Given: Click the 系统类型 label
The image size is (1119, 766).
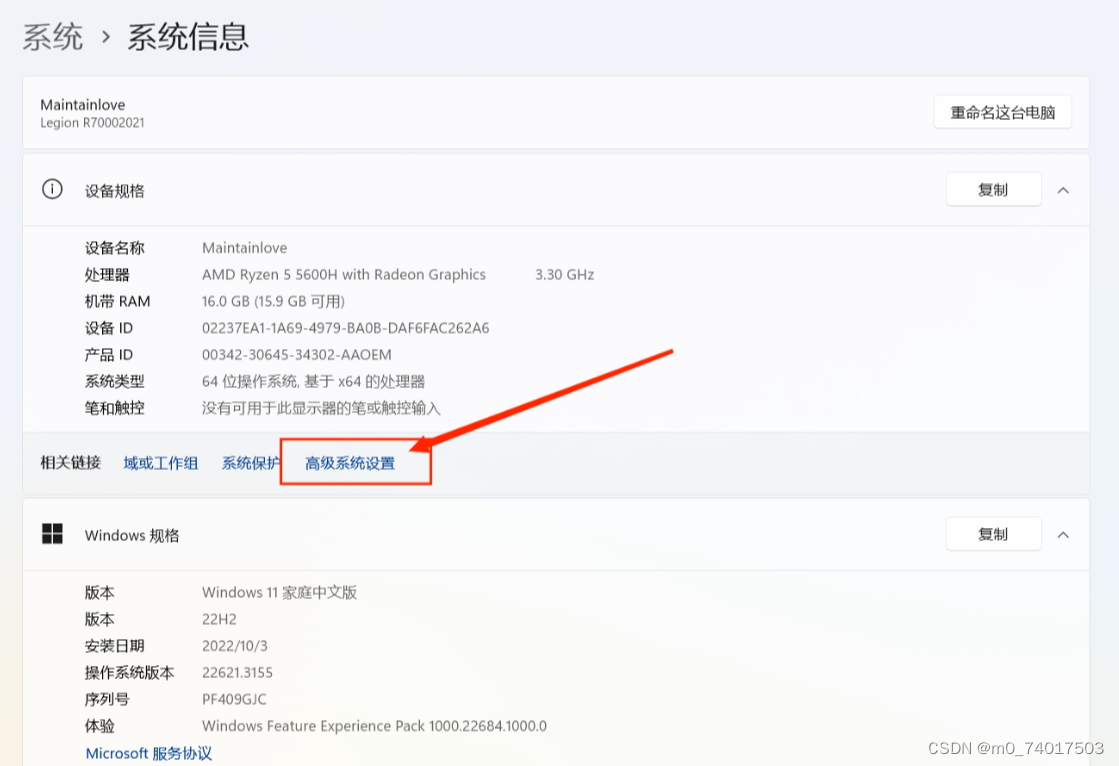Looking at the screenshot, I should tap(114, 381).
